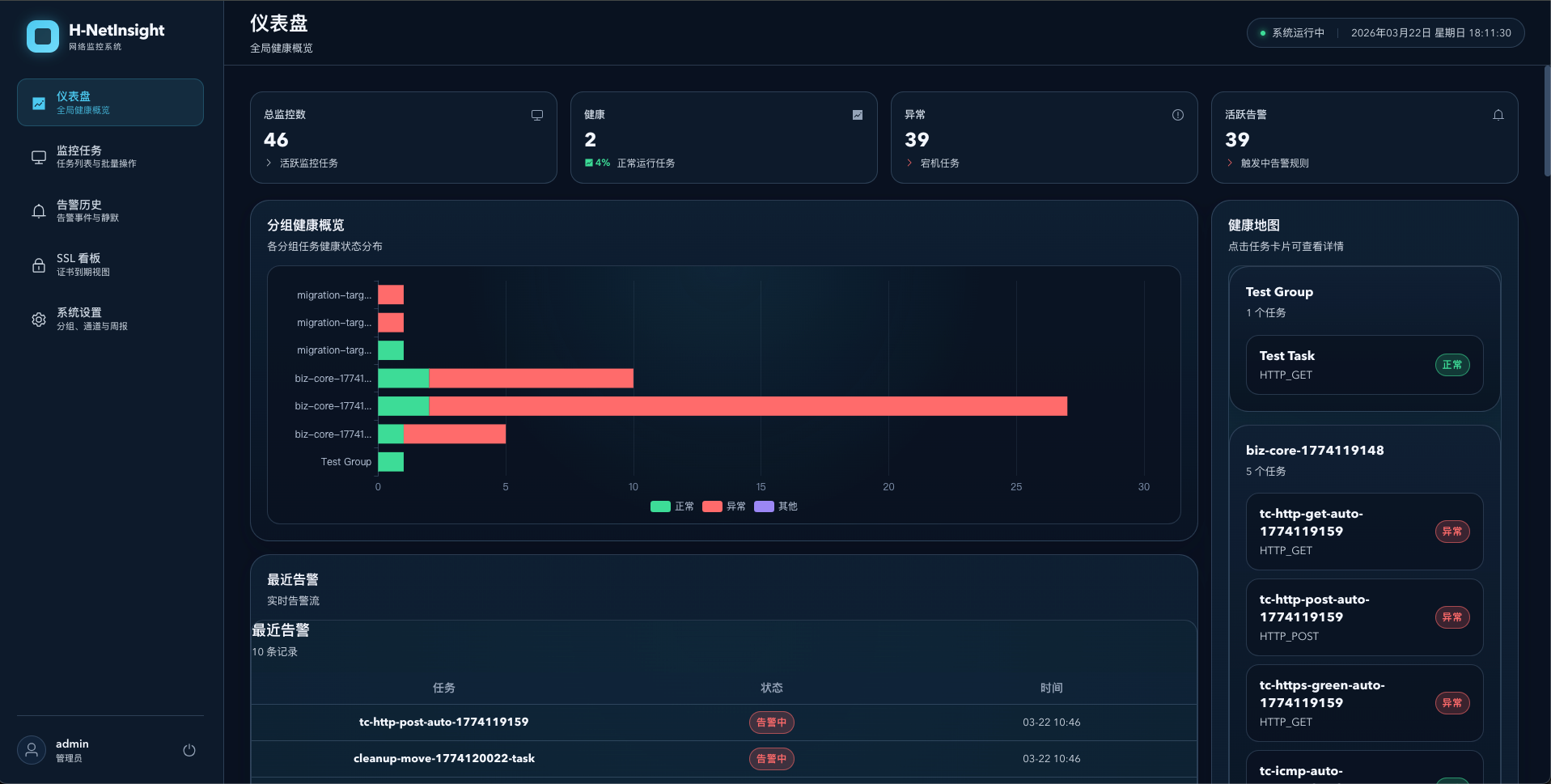Click tc-http-post-auto-1774119159 in alert table
This screenshot has height=784, width=1551.
pyautogui.click(x=443, y=722)
